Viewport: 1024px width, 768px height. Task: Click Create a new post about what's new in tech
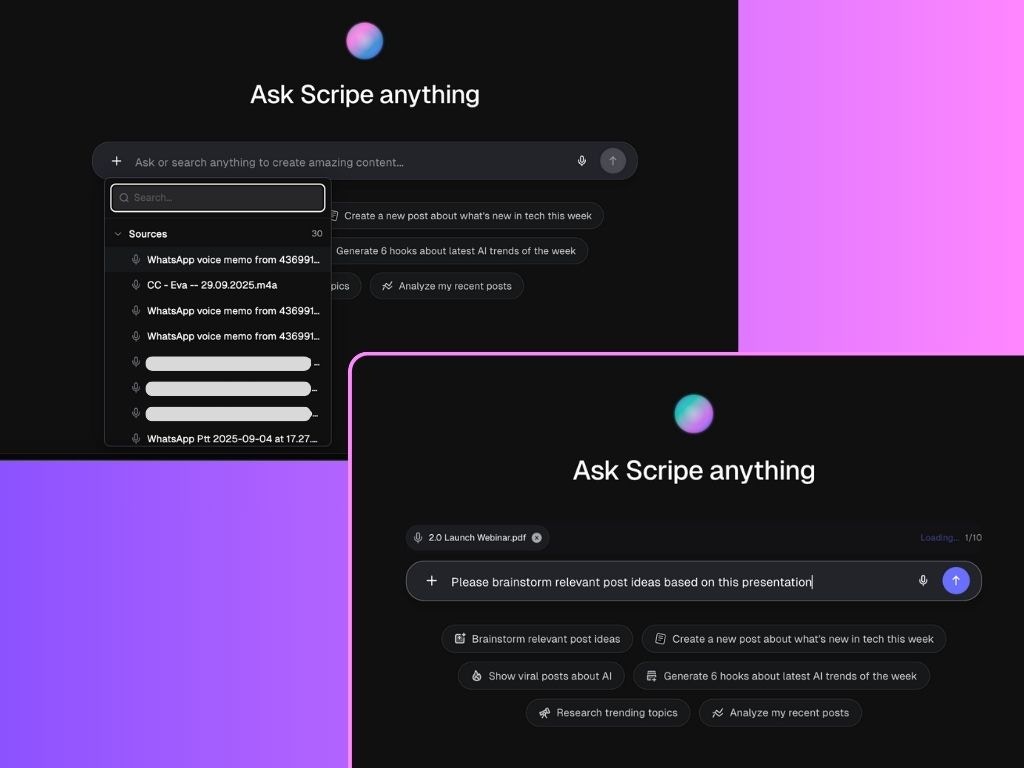coord(793,639)
